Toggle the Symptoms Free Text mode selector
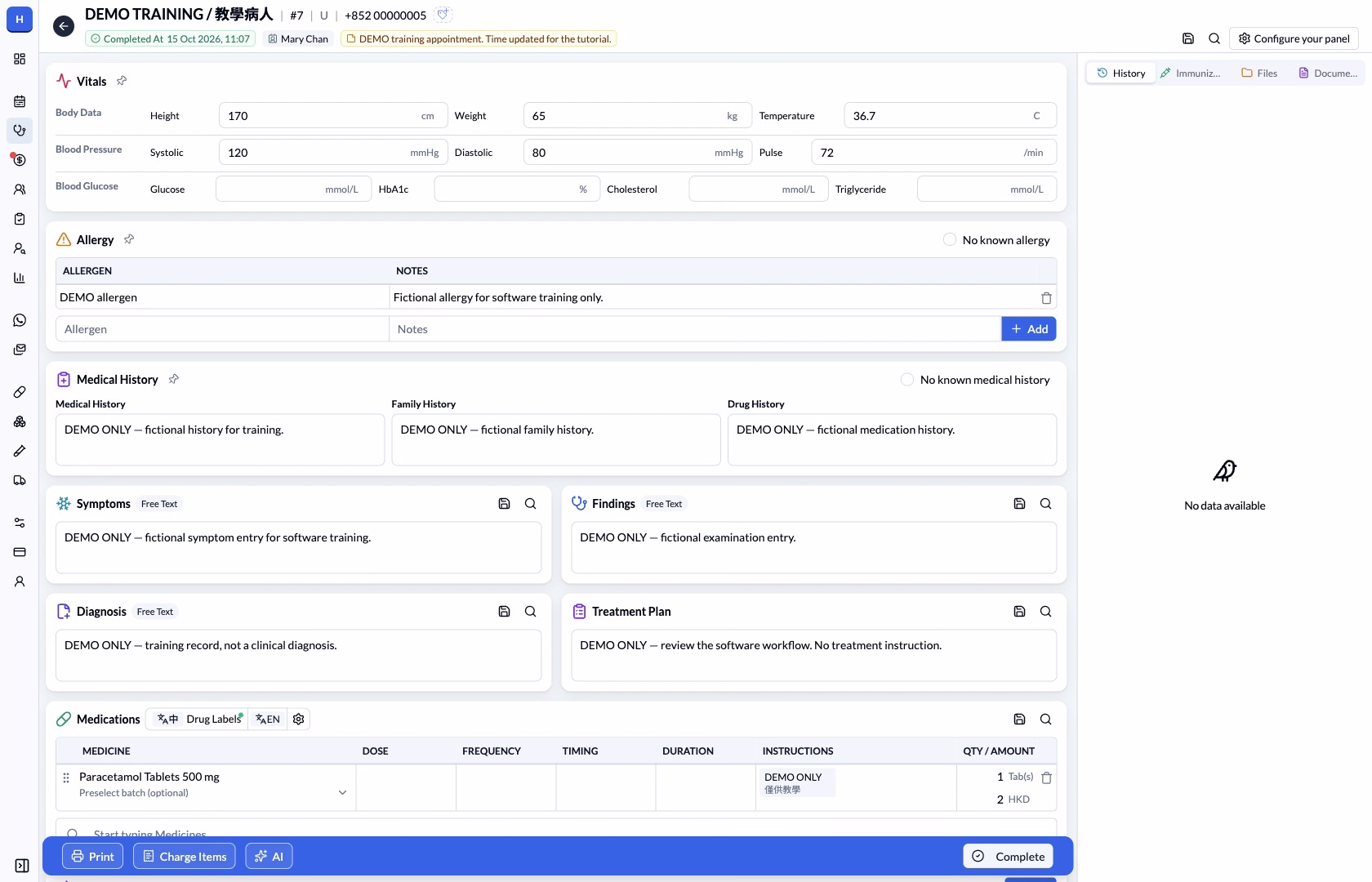 pos(159,504)
